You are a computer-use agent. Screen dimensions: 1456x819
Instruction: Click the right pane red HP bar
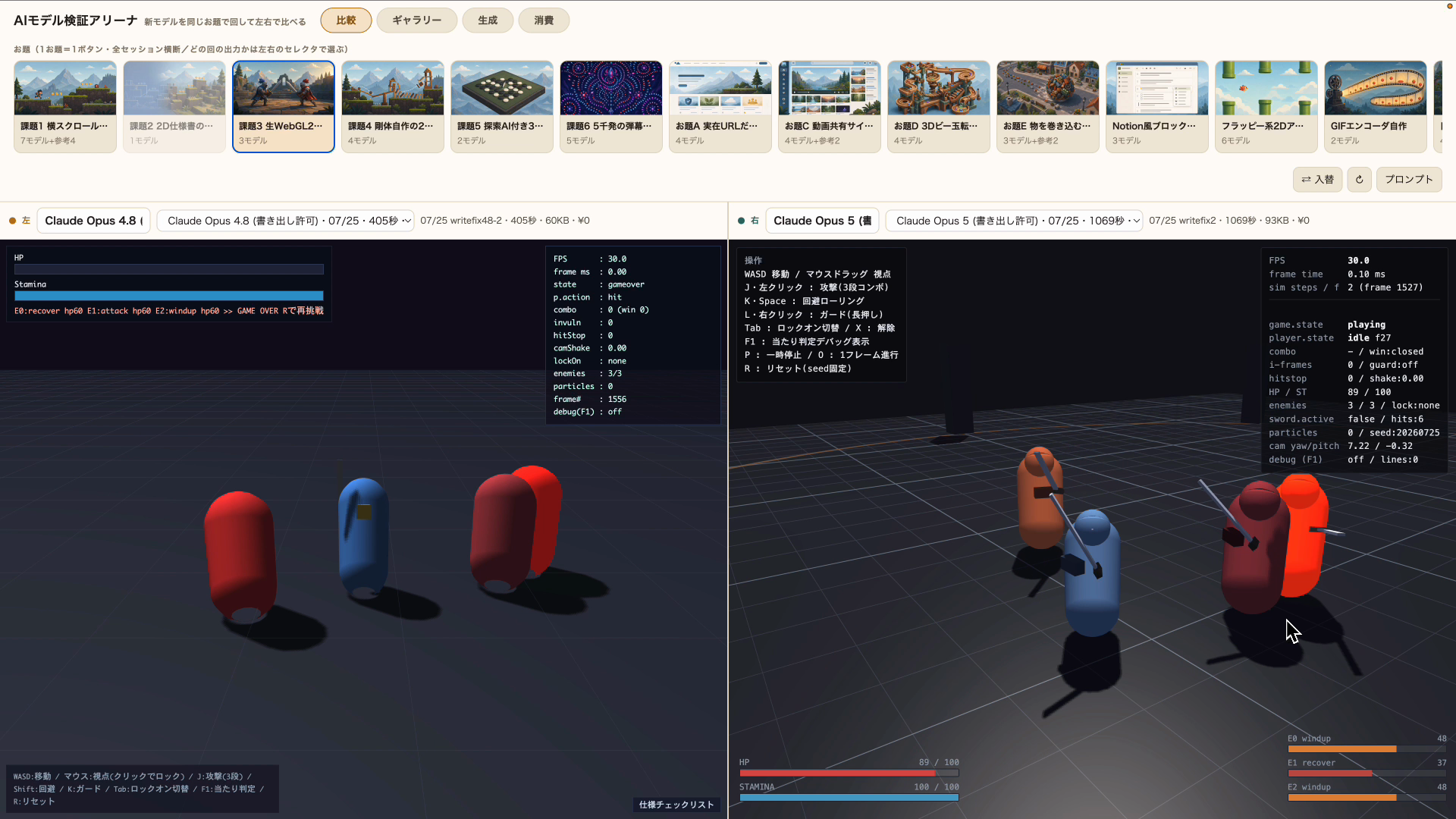pos(849,773)
